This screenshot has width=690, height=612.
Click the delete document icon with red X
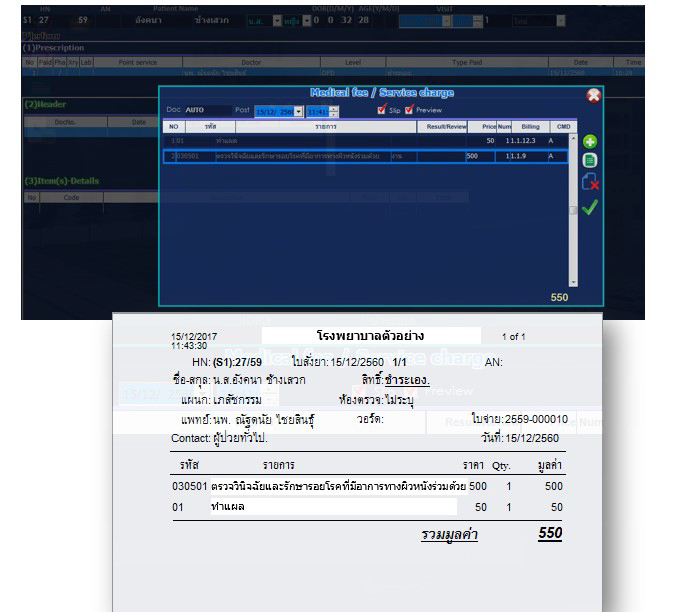[590, 182]
